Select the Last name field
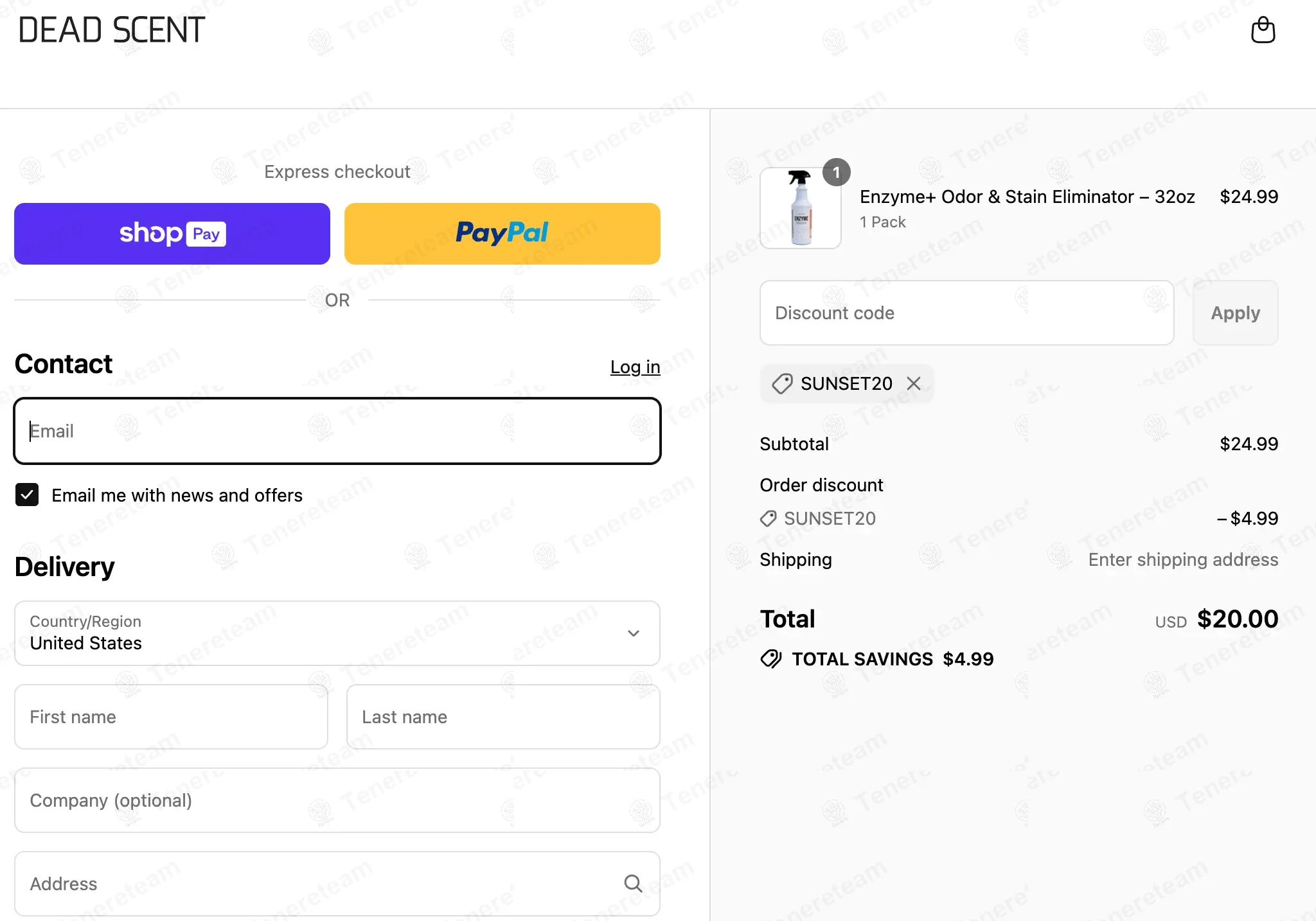 point(503,717)
